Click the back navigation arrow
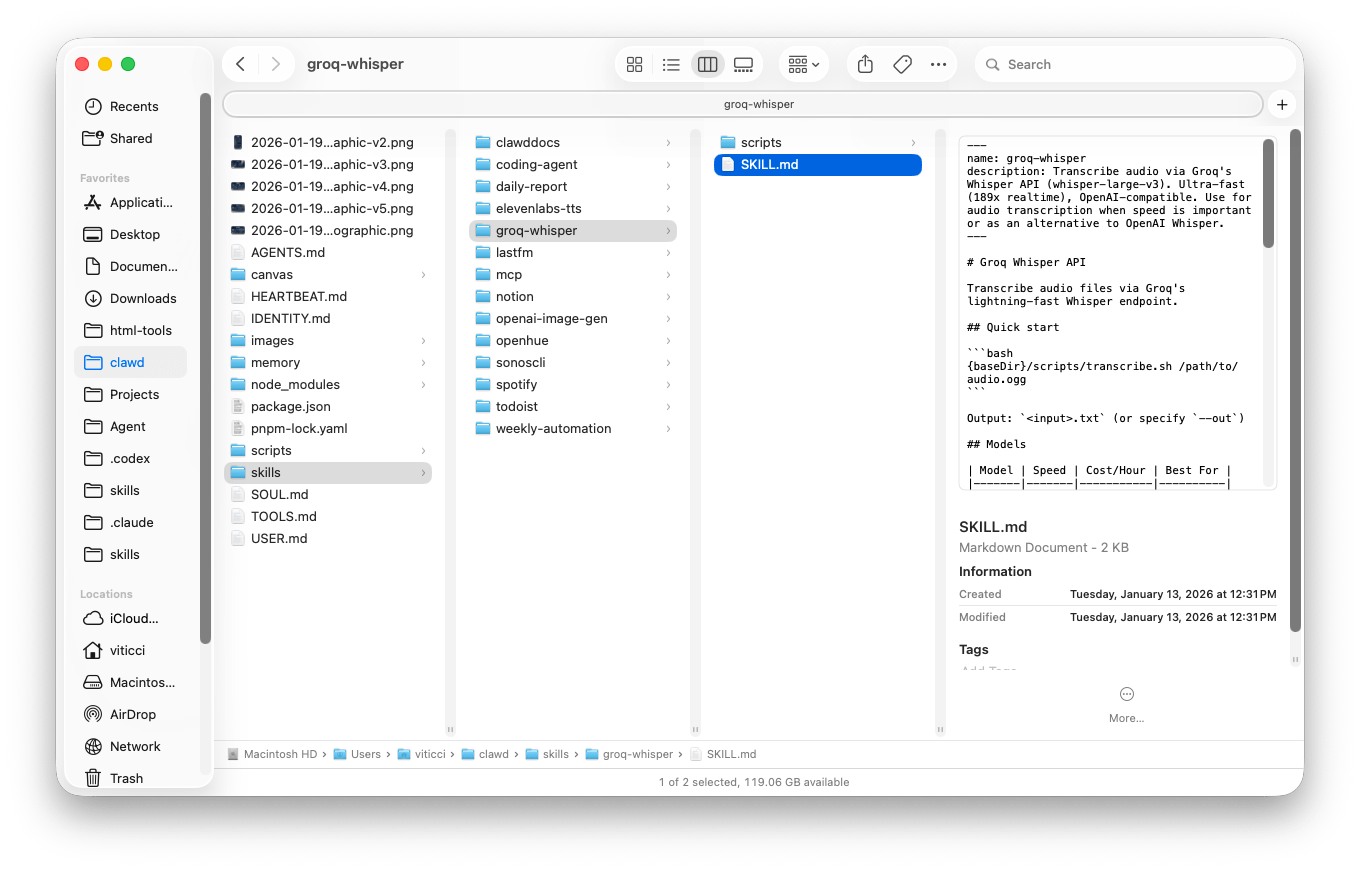 click(x=241, y=64)
